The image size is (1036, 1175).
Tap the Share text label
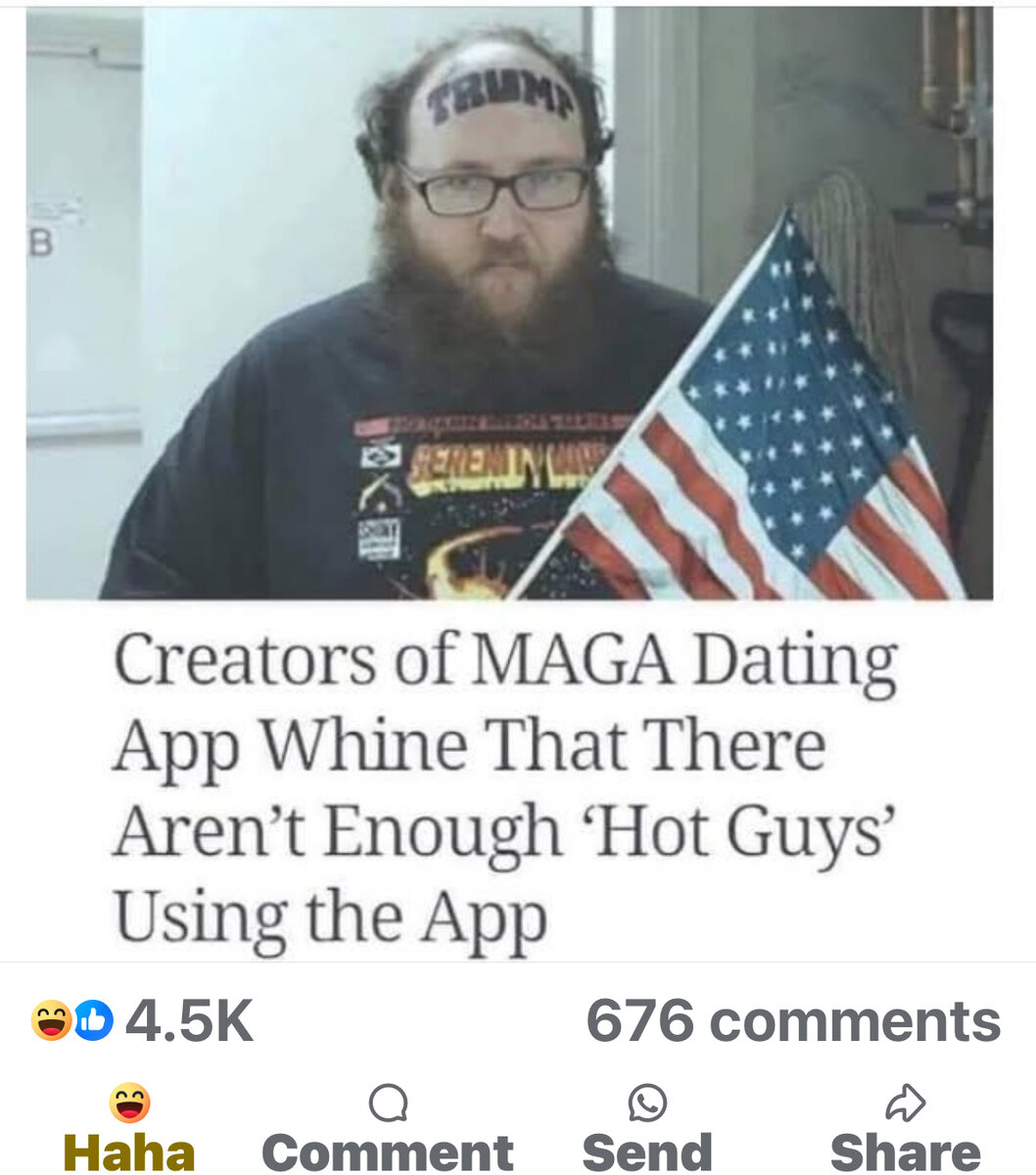[905, 1152]
